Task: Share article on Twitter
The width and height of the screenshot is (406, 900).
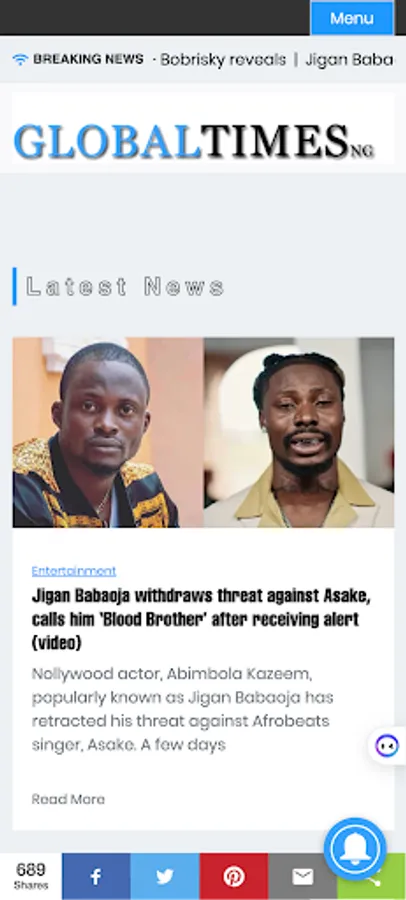Action: (x=165, y=876)
